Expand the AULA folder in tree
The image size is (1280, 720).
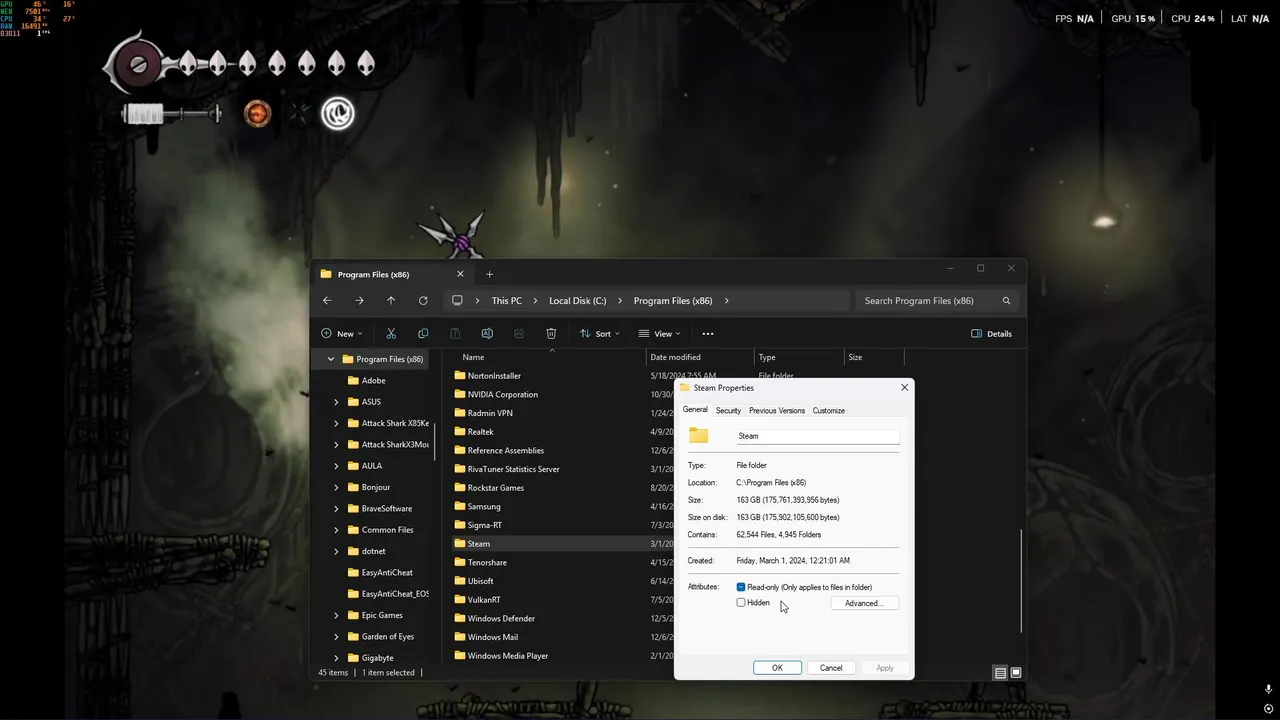(336, 466)
